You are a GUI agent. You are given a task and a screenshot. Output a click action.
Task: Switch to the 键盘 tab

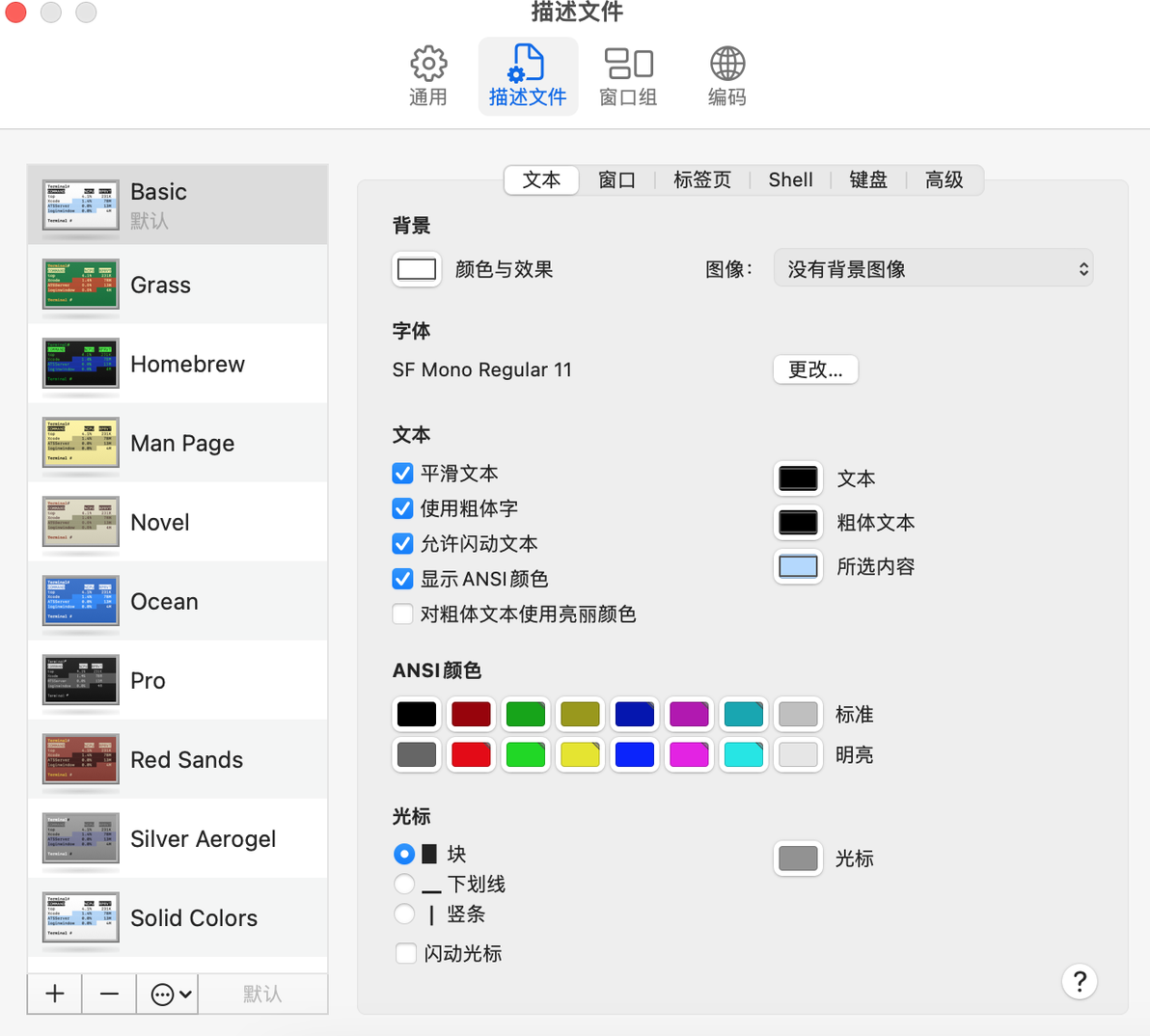[x=868, y=179]
